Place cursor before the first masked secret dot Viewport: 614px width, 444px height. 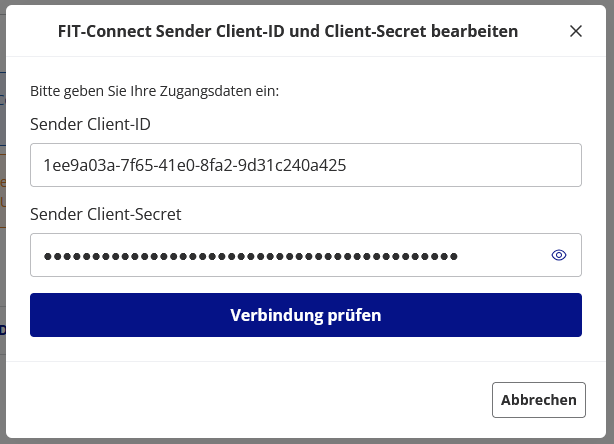43,255
